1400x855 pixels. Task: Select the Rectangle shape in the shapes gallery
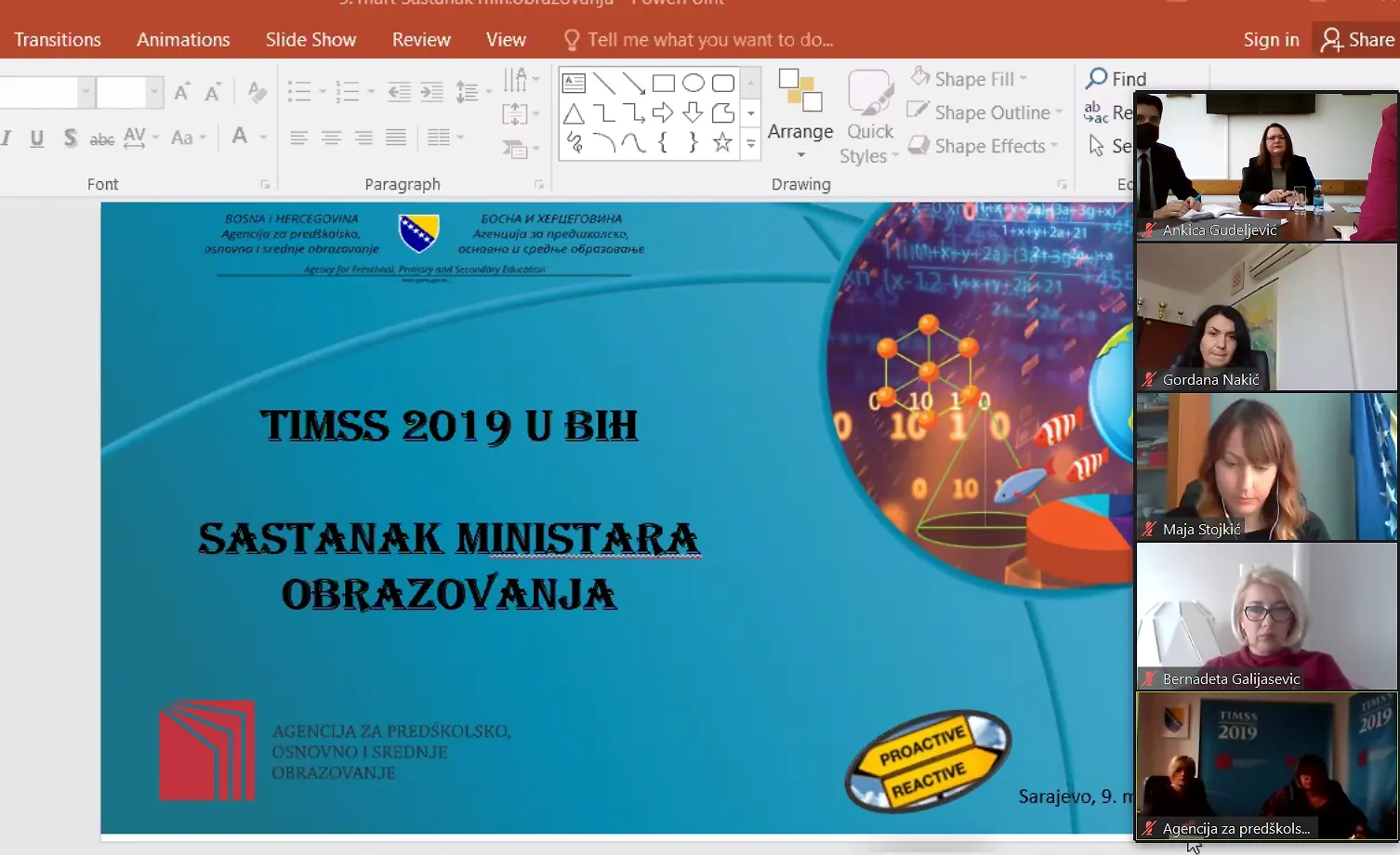pos(663,84)
